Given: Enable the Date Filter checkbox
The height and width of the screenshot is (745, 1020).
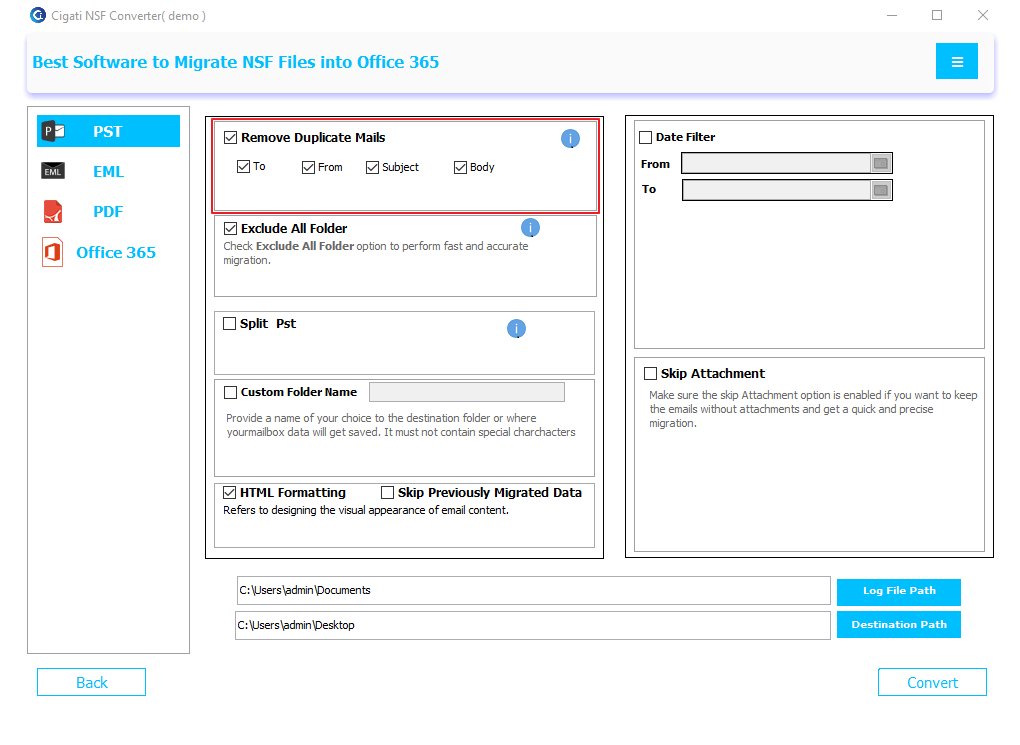Looking at the screenshot, I should (645, 137).
